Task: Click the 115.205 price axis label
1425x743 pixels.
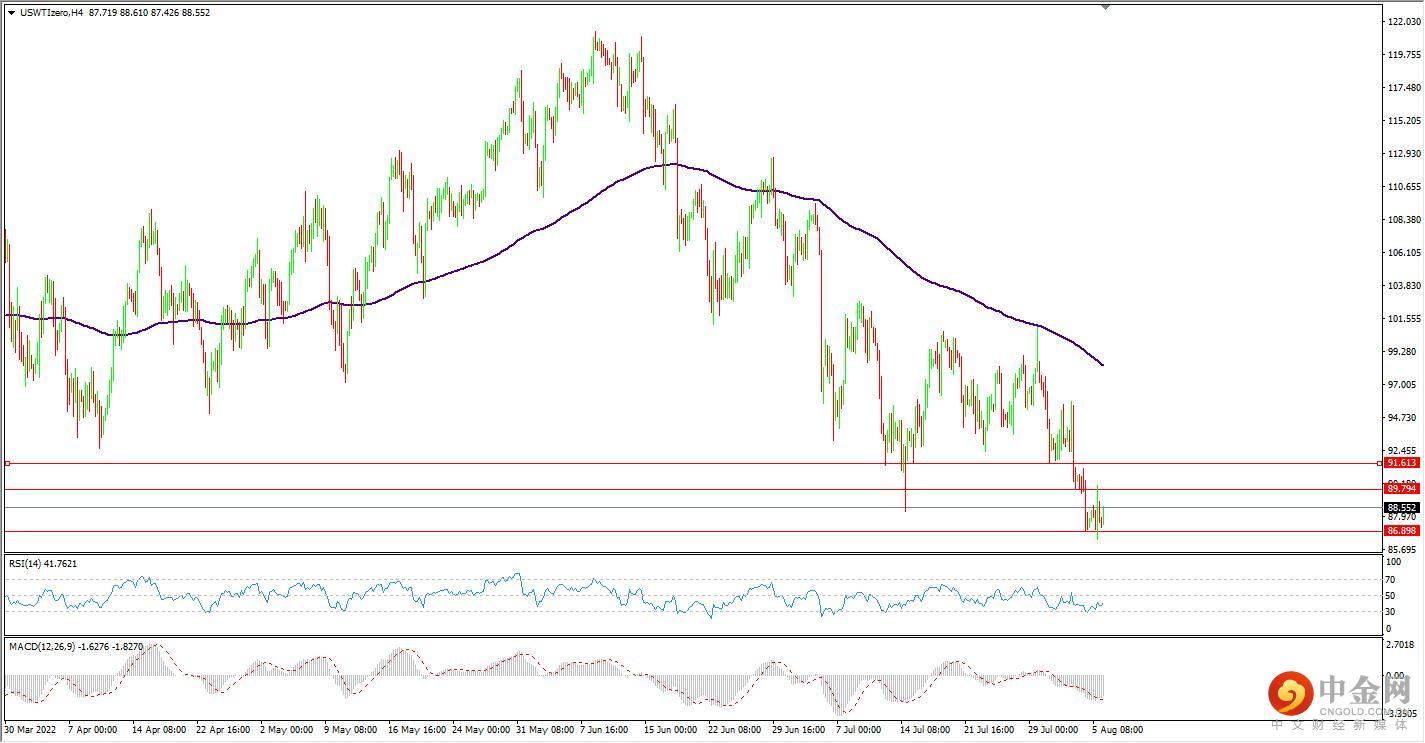Action: tap(1404, 121)
